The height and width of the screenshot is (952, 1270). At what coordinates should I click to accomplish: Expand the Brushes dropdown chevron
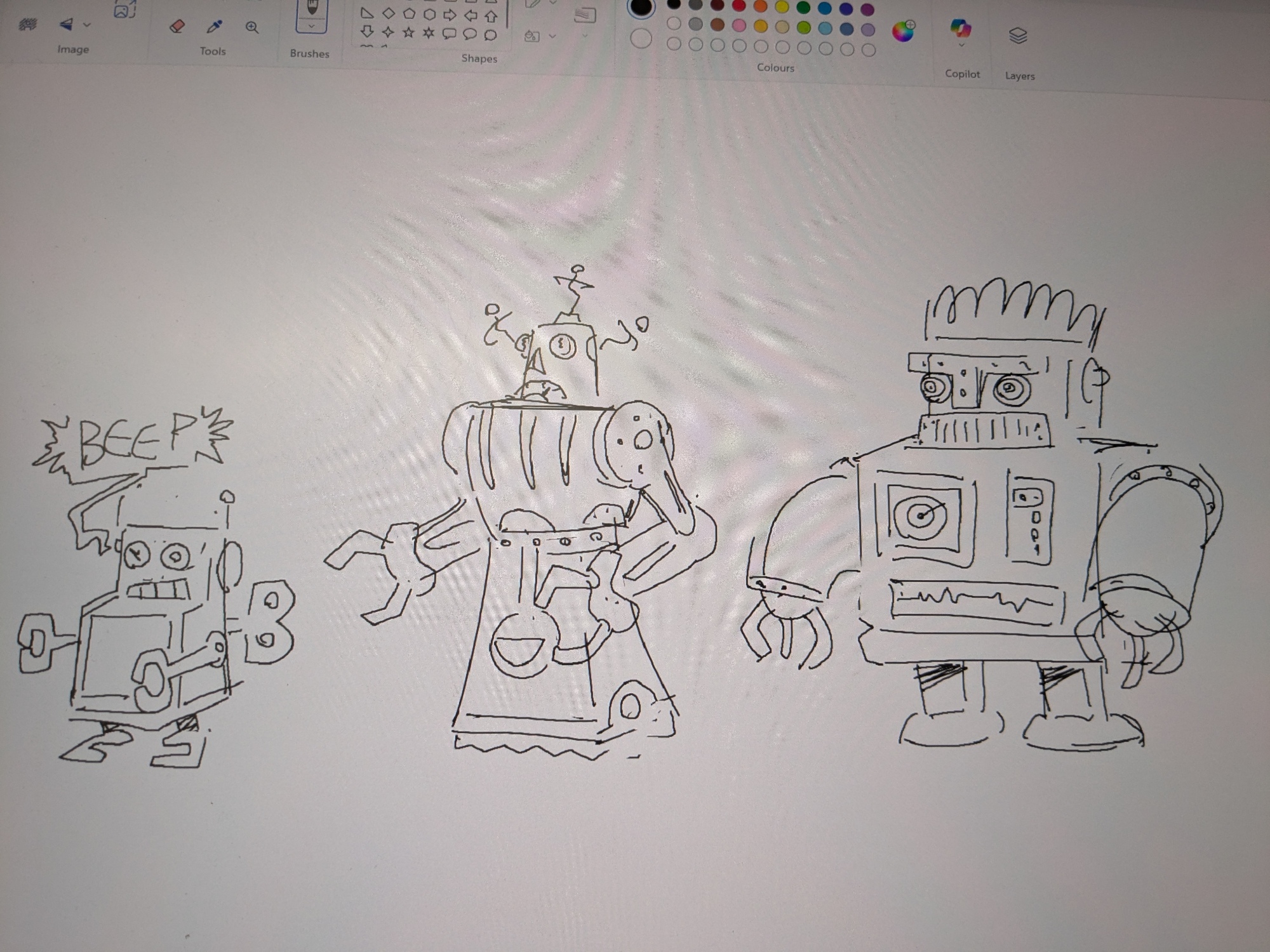(x=311, y=27)
